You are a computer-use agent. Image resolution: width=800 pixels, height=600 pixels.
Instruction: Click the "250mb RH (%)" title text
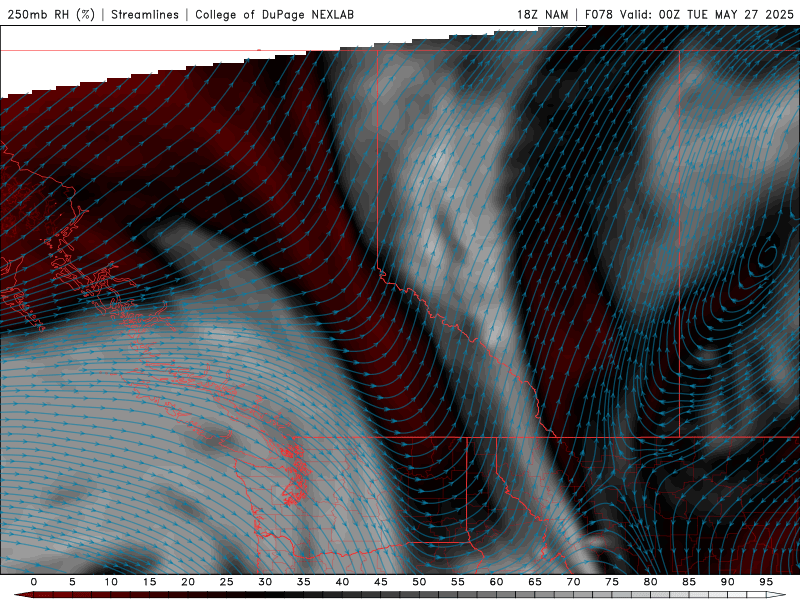(51, 14)
